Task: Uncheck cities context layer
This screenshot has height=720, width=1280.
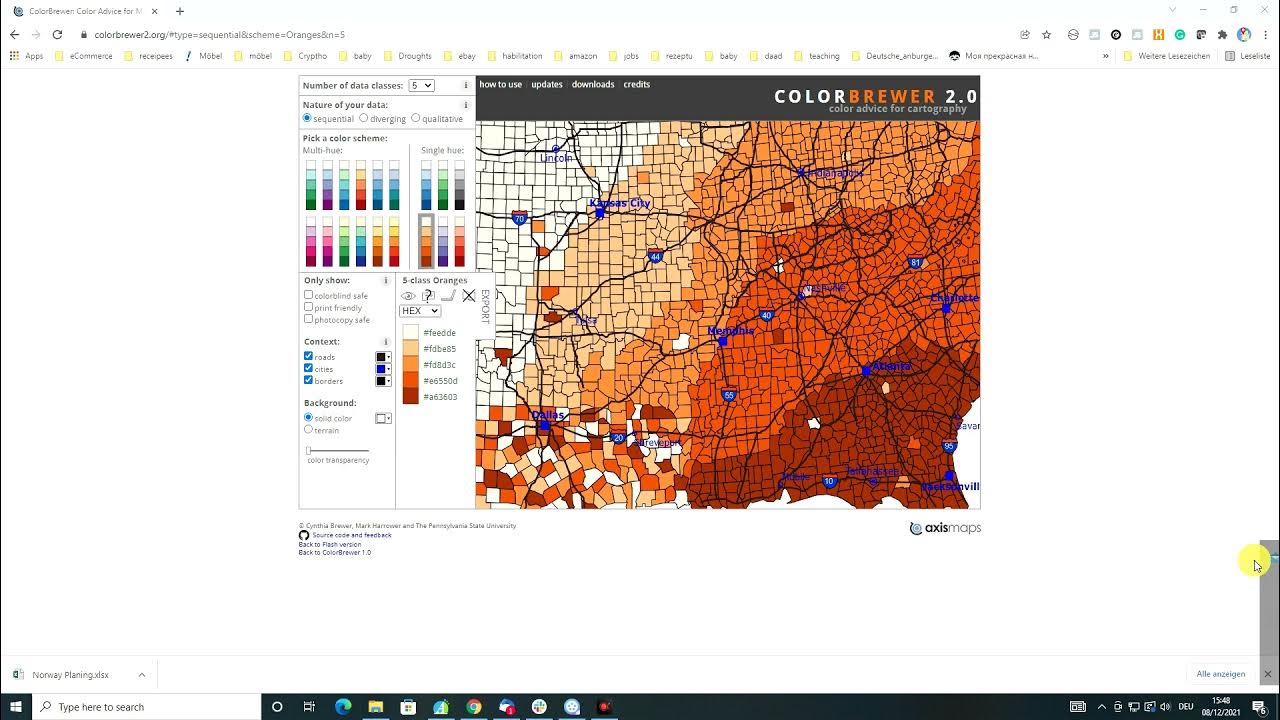Action: coord(308,368)
